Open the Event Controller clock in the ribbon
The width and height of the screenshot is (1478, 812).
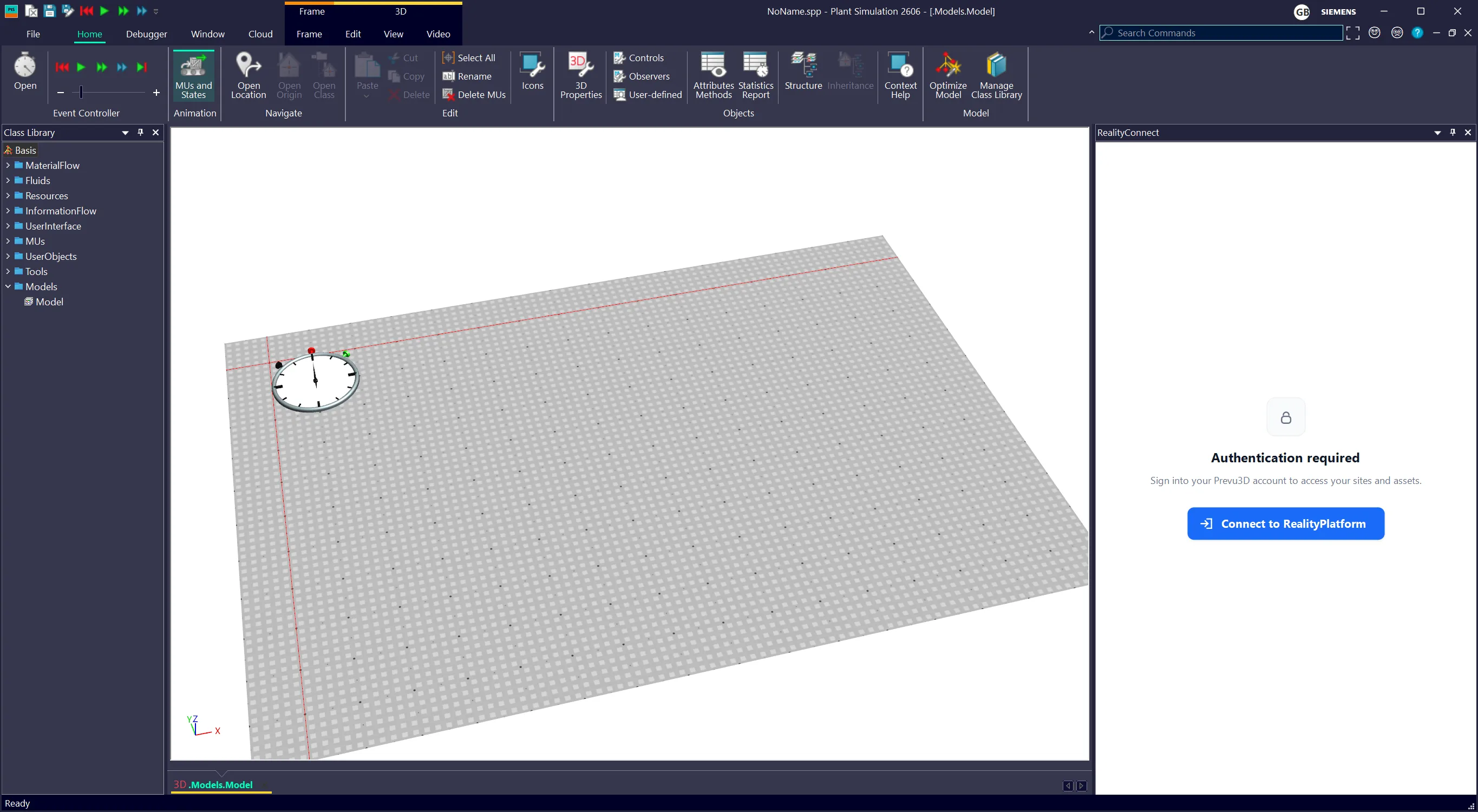(25, 71)
